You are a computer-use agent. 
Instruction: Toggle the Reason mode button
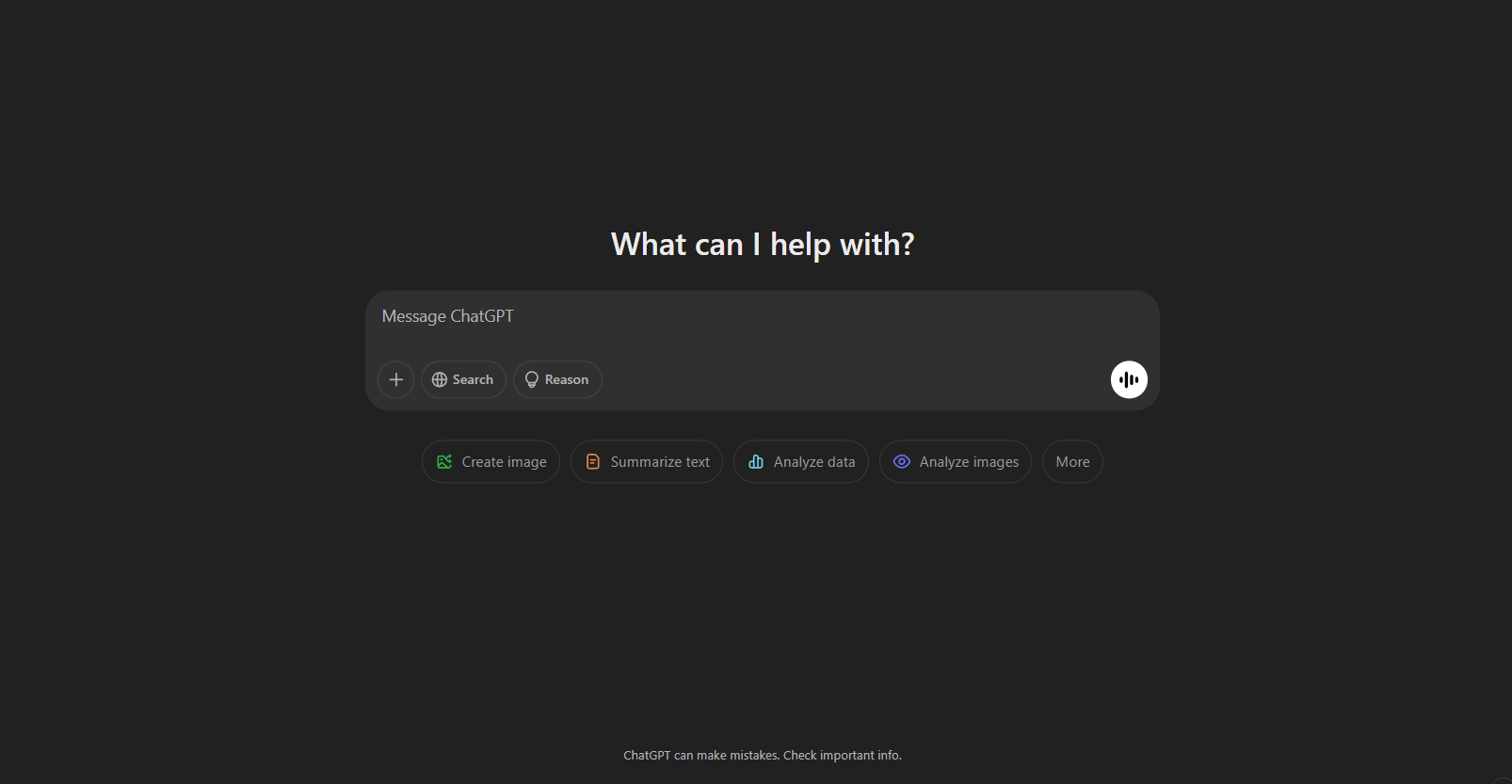557,379
